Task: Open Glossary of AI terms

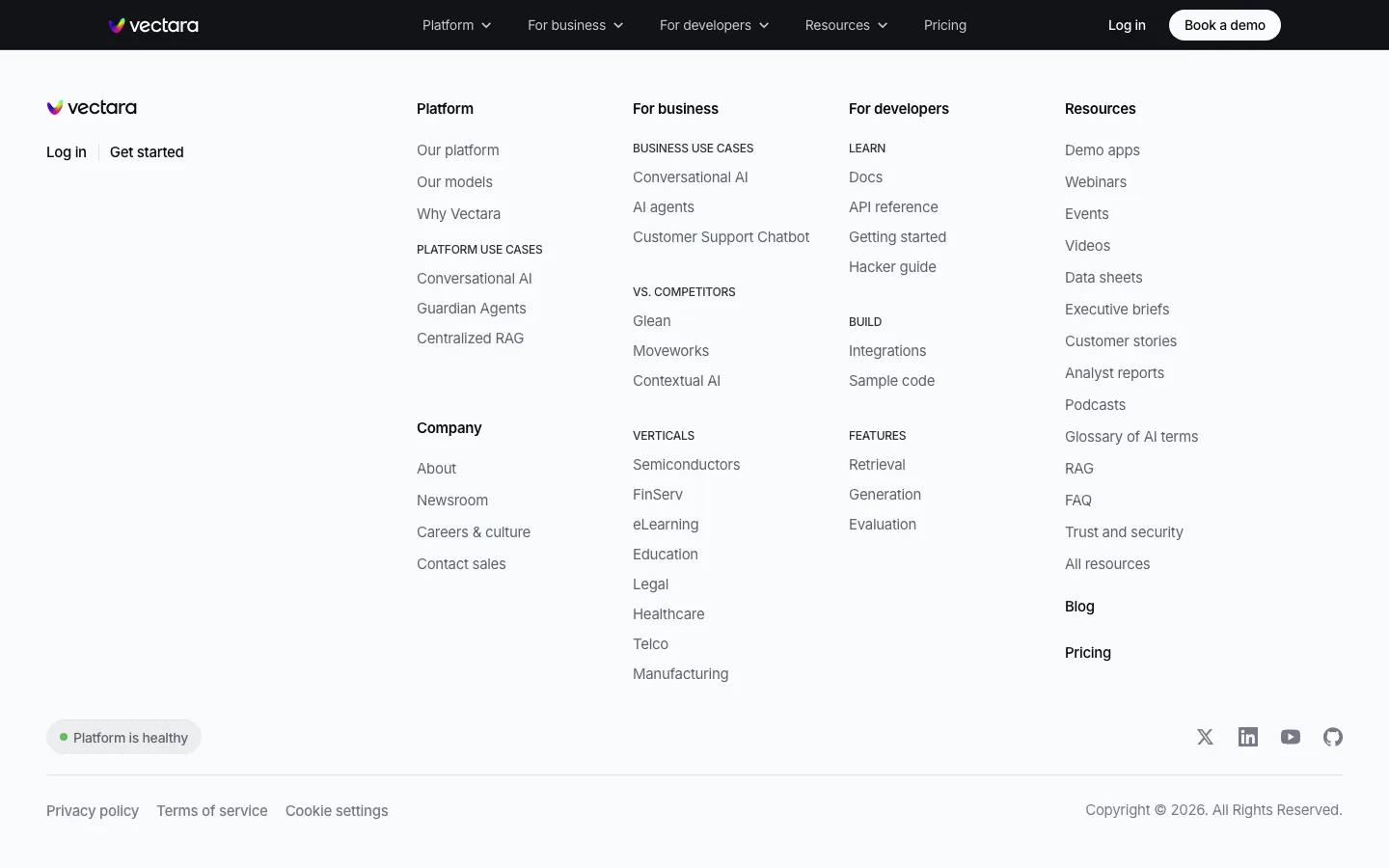Action: click(1131, 437)
